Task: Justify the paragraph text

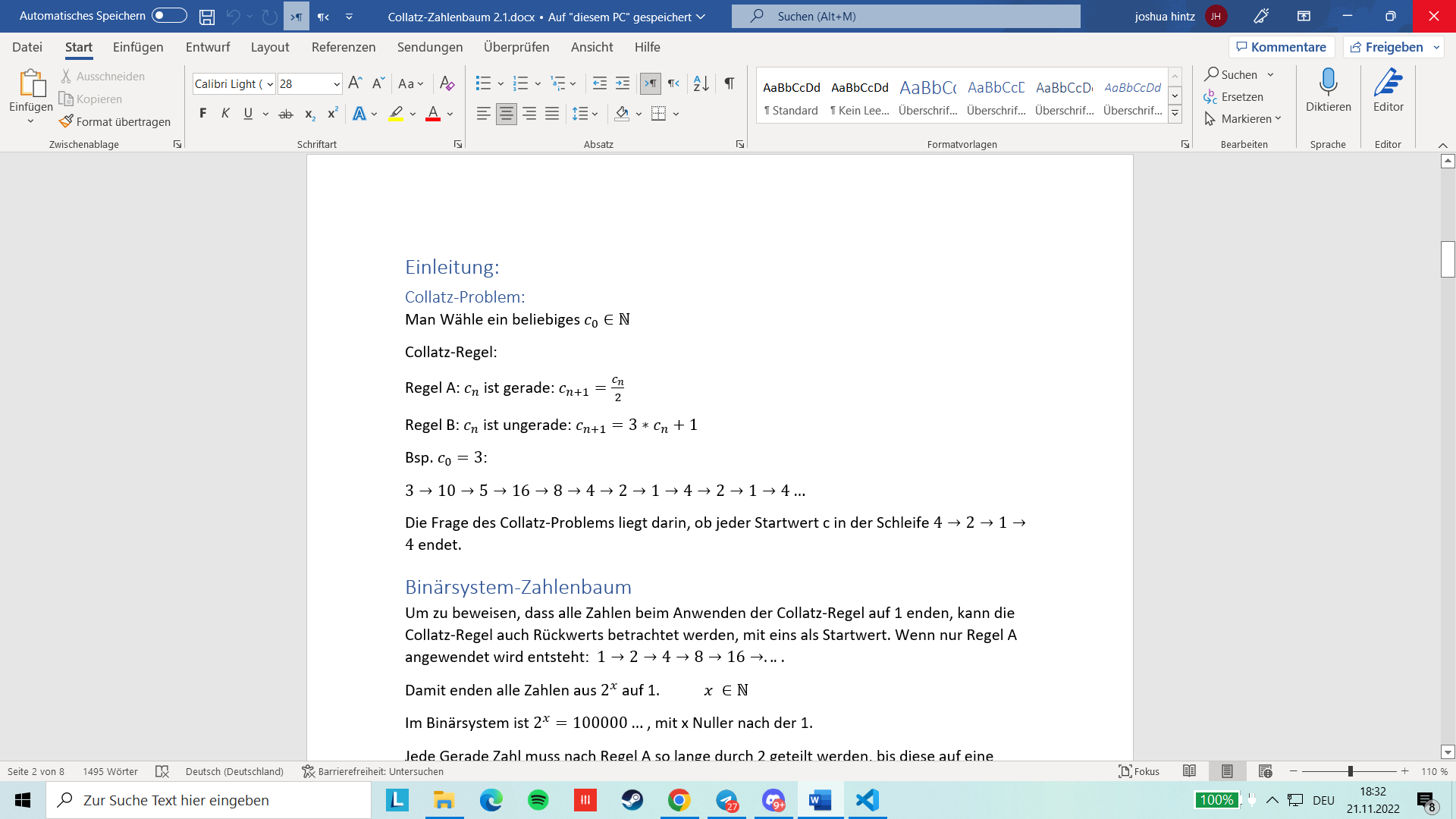Action: (552, 114)
